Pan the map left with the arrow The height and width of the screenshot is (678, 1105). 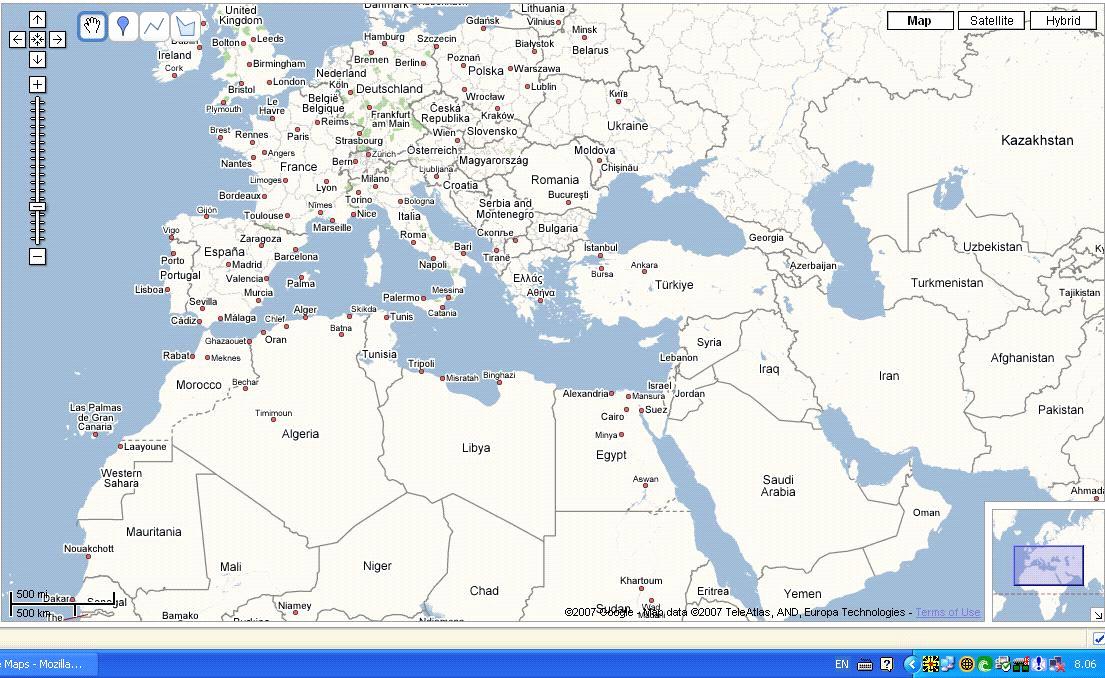click(18, 39)
